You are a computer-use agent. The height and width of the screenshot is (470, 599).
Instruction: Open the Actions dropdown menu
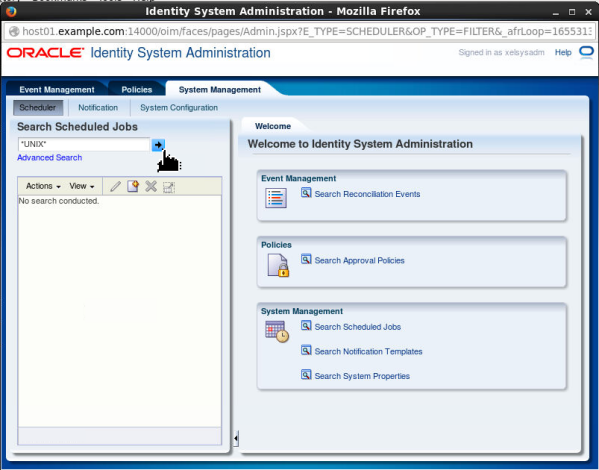click(43, 186)
